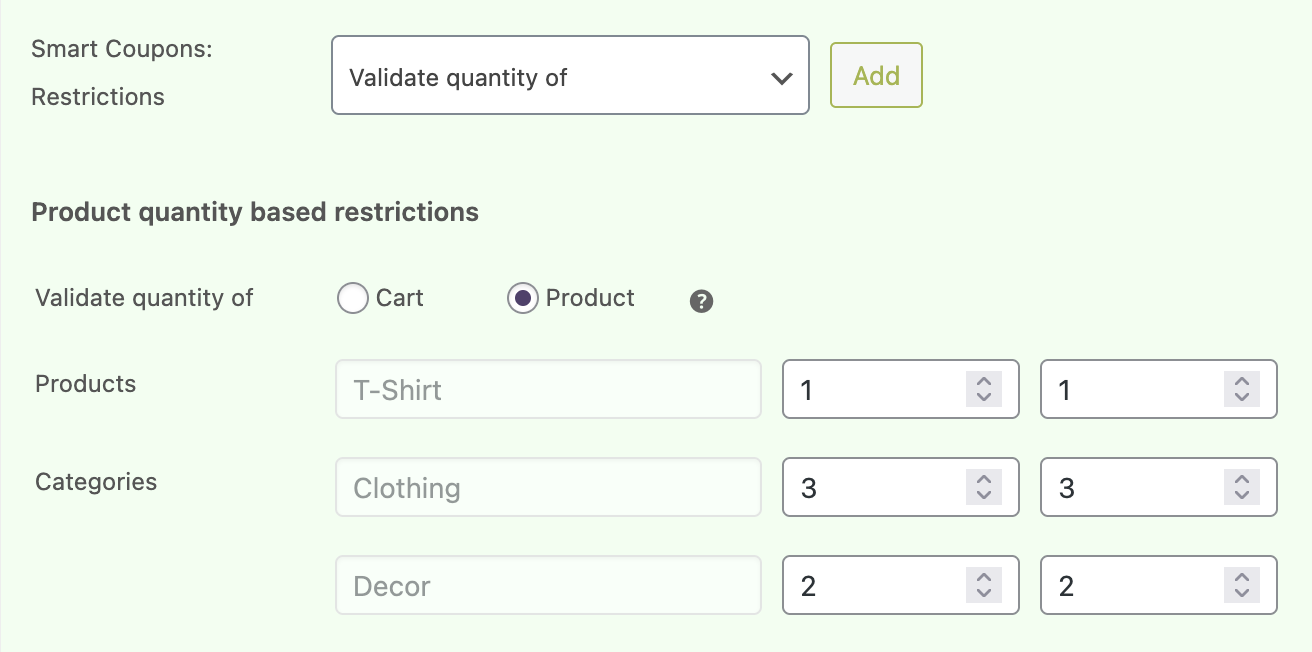Decrease Clothing first quantity with down arrow
Screen dimensions: 1312x652
pyautogui.click(x=984, y=495)
